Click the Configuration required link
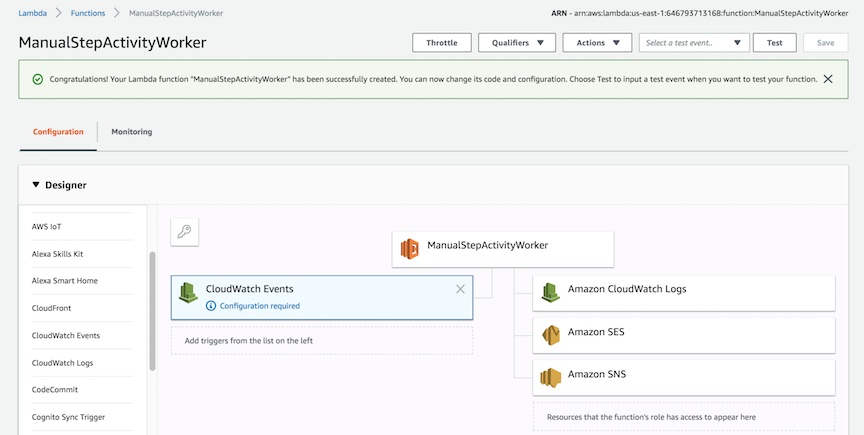Image resolution: width=864 pixels, height=435 pixels. click(260, 305)
